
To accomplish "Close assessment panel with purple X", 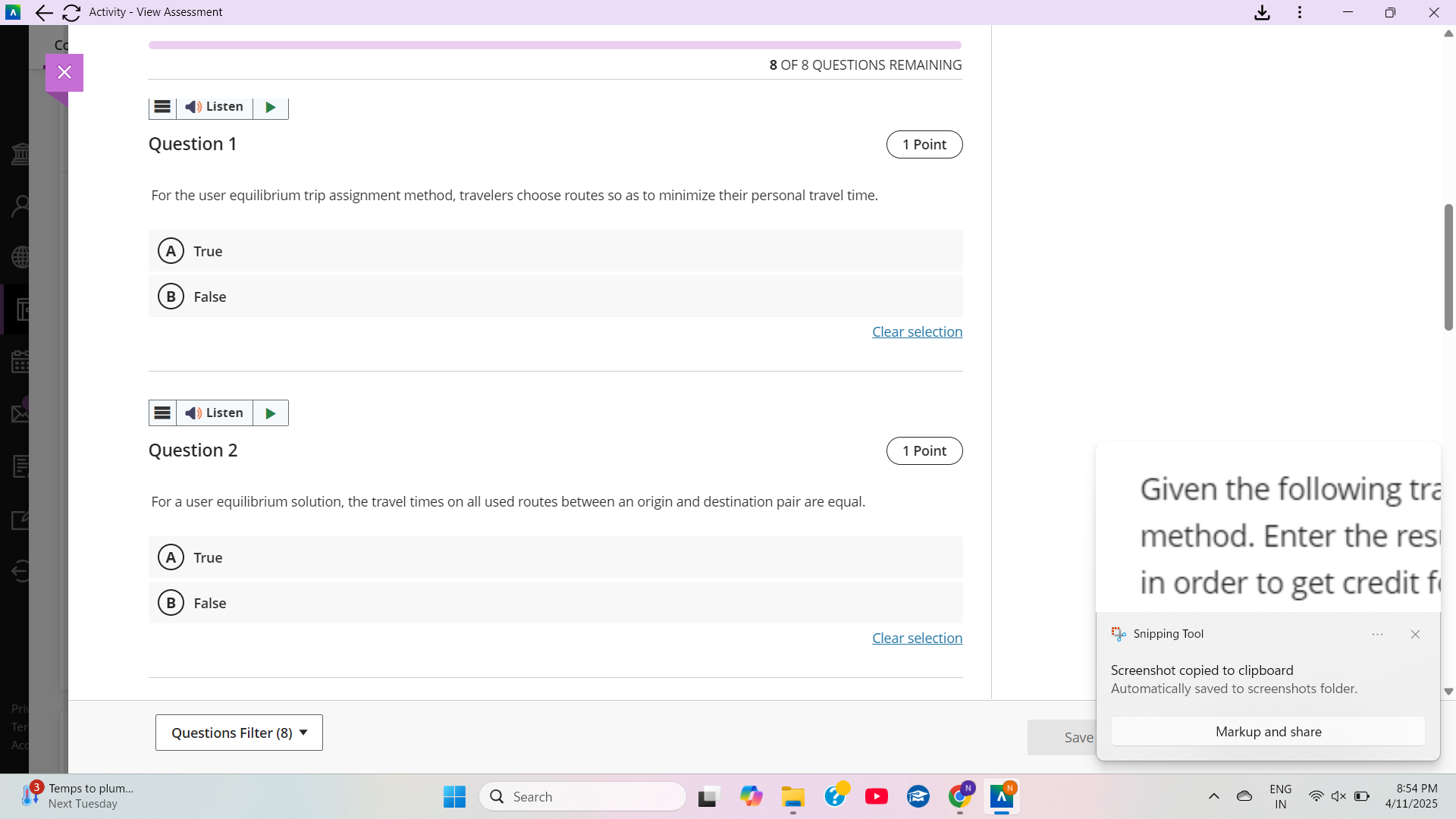I will coord(64,73).
